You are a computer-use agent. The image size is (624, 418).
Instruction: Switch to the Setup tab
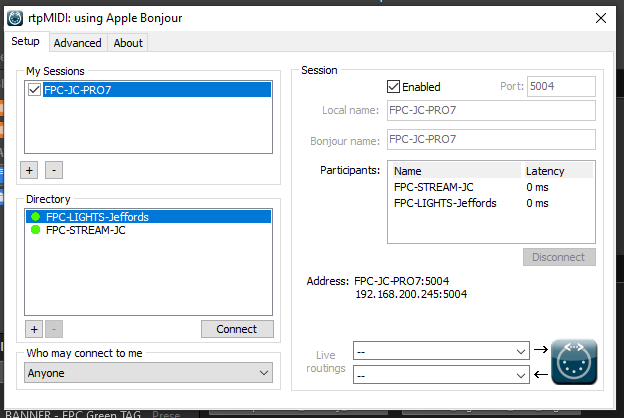25,41
